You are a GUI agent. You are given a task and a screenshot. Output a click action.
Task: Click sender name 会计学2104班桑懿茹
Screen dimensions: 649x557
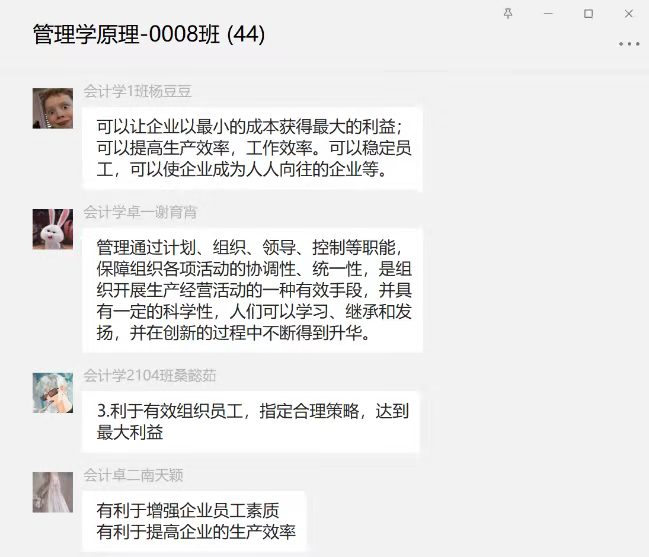coord(149,375)
